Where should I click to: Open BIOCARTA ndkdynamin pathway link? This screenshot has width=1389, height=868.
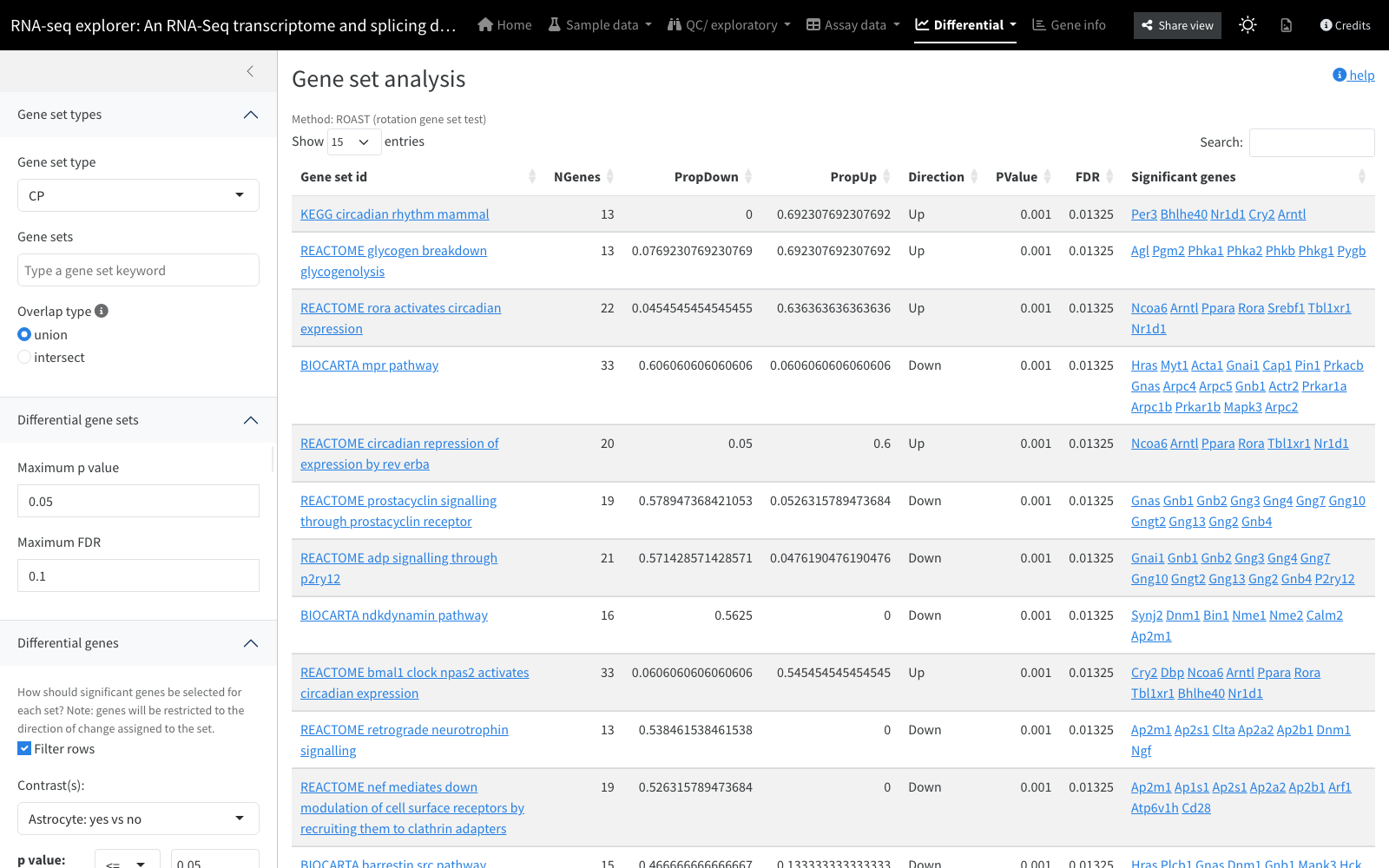click(393, 615)
